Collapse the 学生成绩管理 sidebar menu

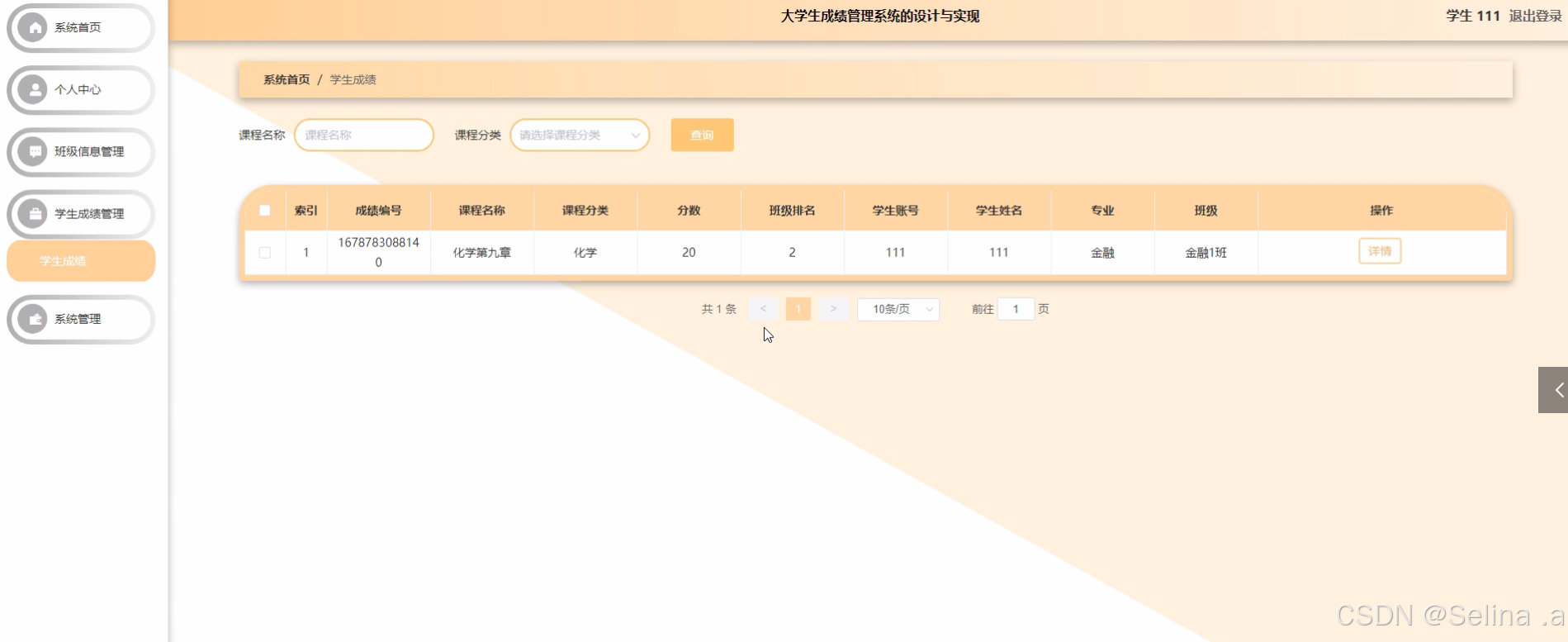[x=81, y=213]
